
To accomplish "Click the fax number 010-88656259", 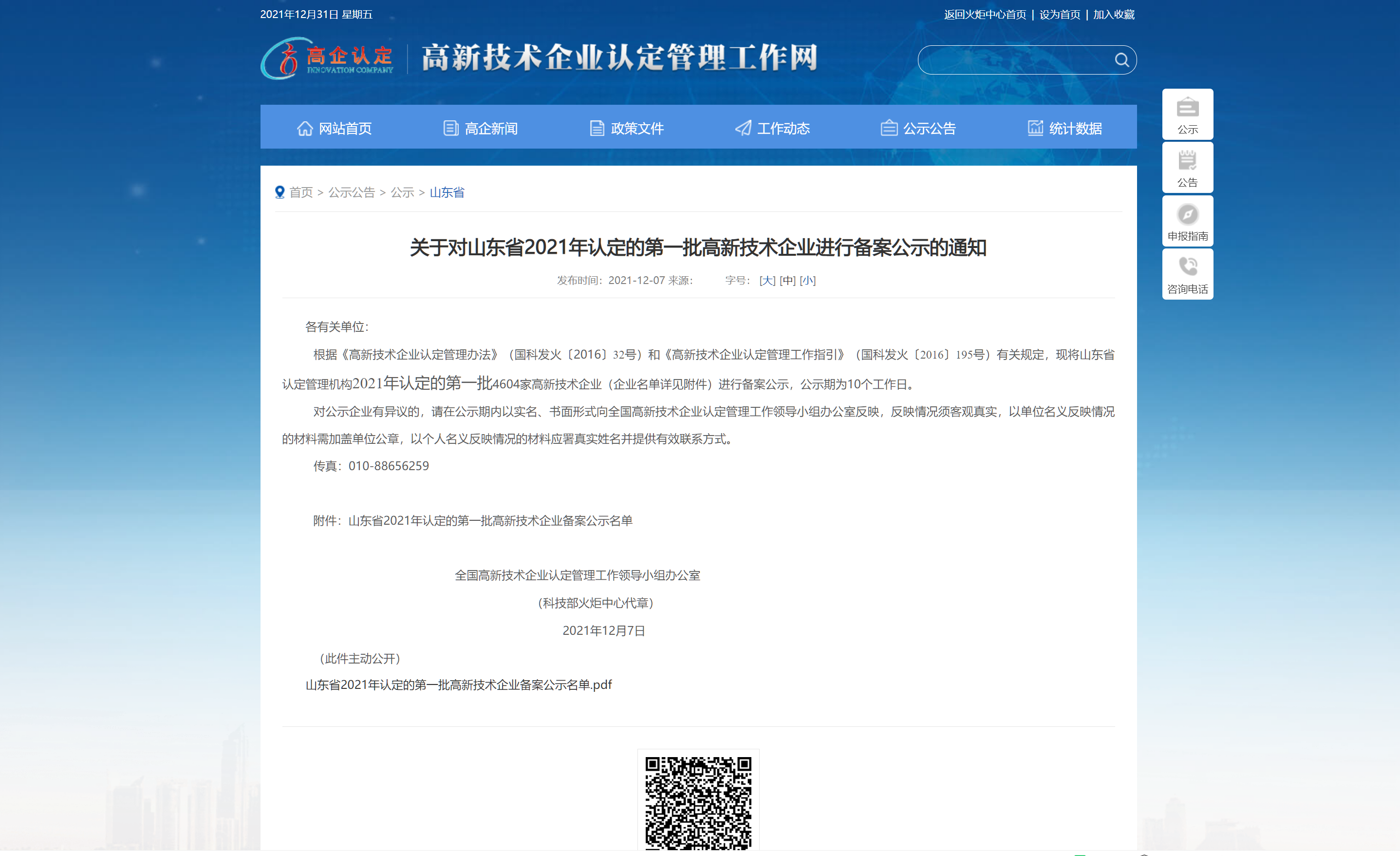I will pyautogui.click(x=389, y=466).
